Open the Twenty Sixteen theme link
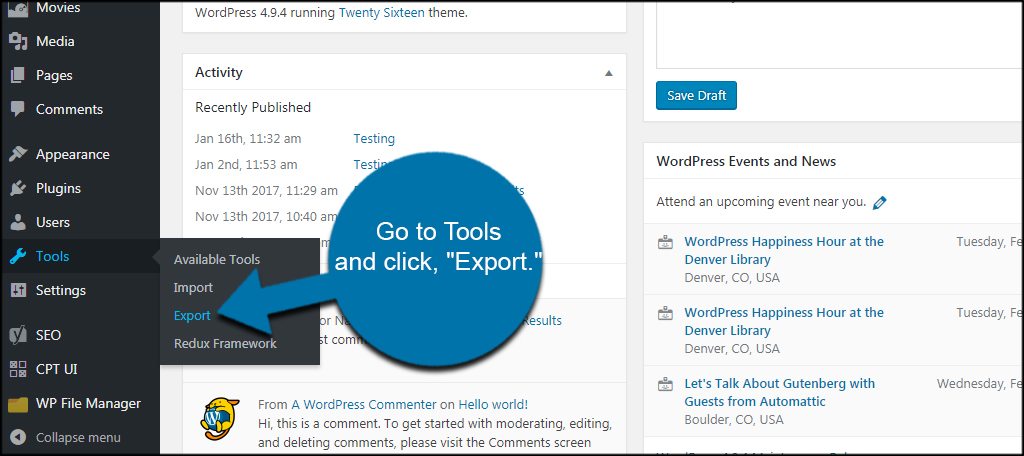1024x456 pixels. [381, 12]
